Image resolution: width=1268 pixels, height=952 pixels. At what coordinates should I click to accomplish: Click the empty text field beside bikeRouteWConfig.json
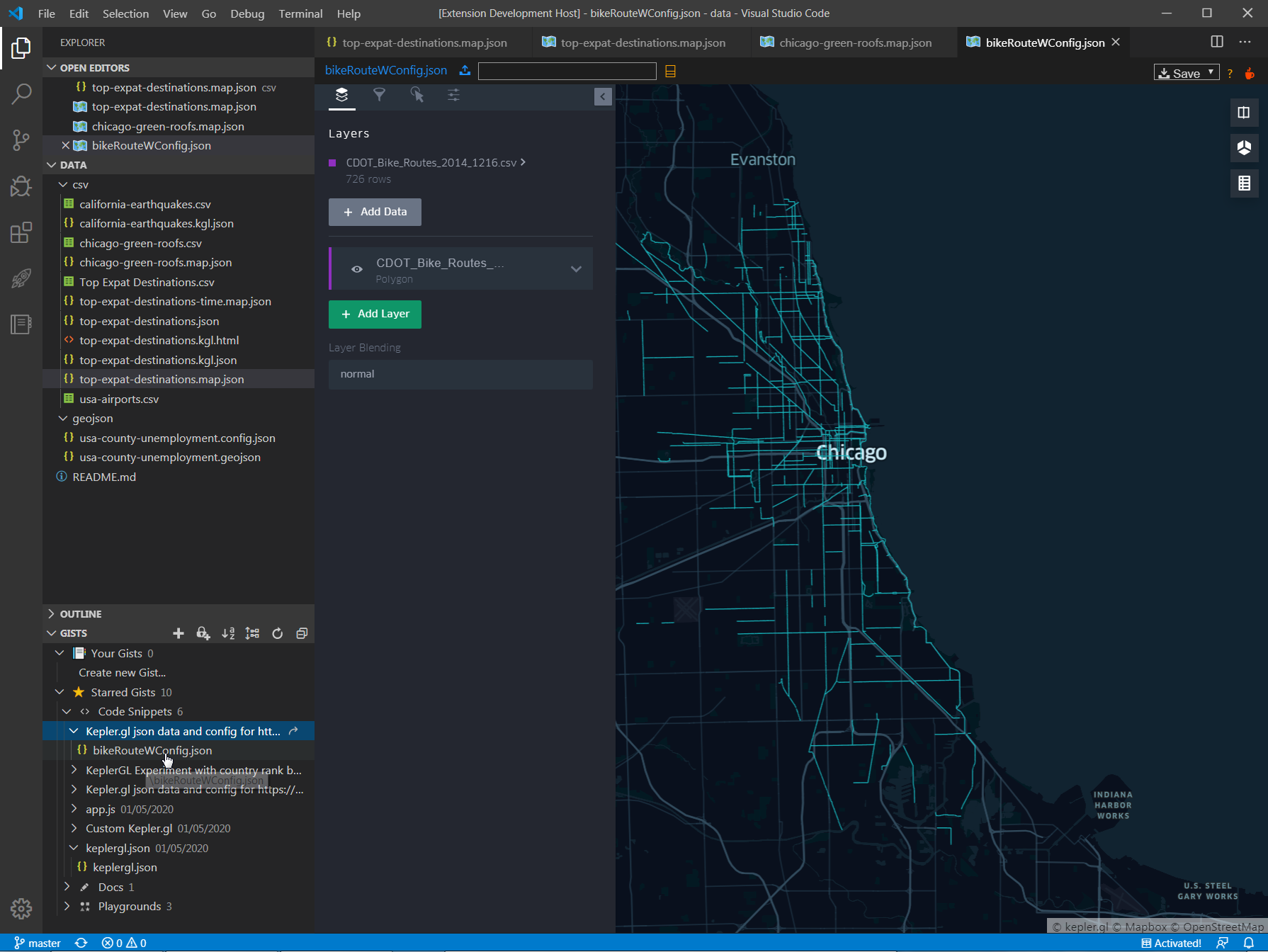coord(567,71)
